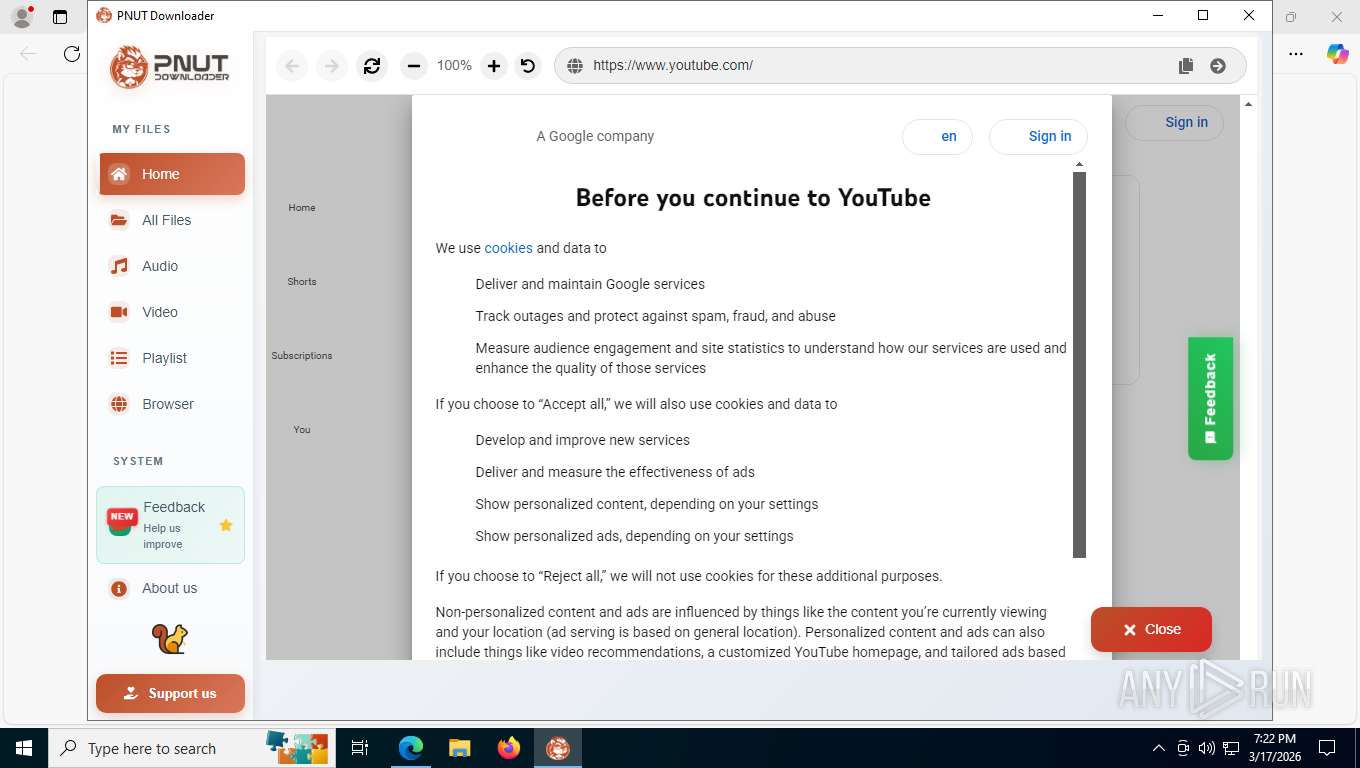Switch to the Browser section
The image size is (1360, 768).
172,404
